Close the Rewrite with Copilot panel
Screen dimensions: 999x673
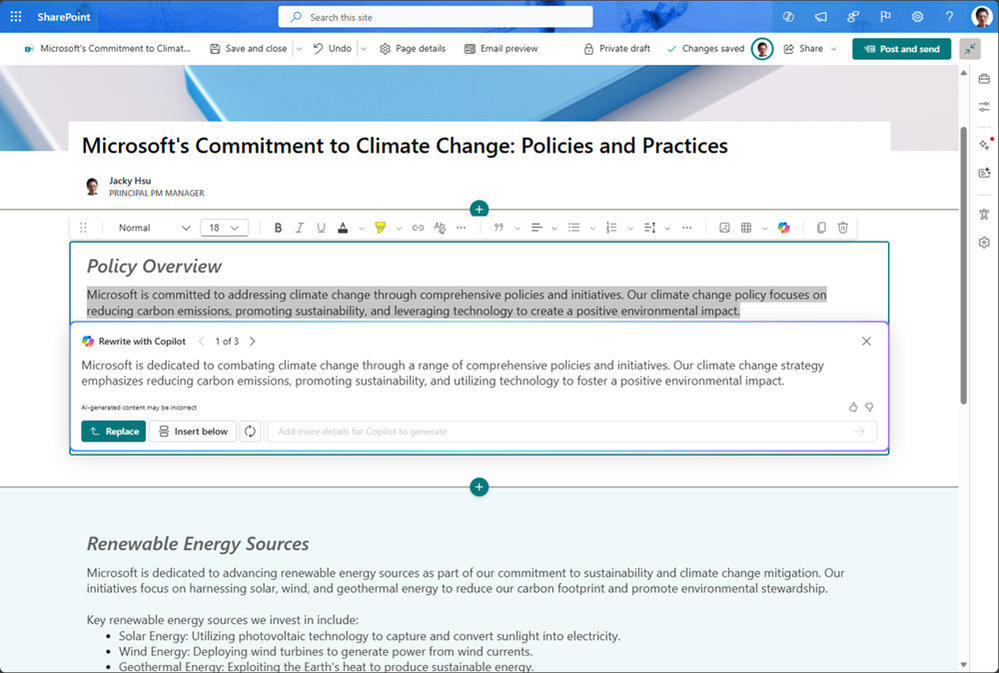(x=866, y=341)
